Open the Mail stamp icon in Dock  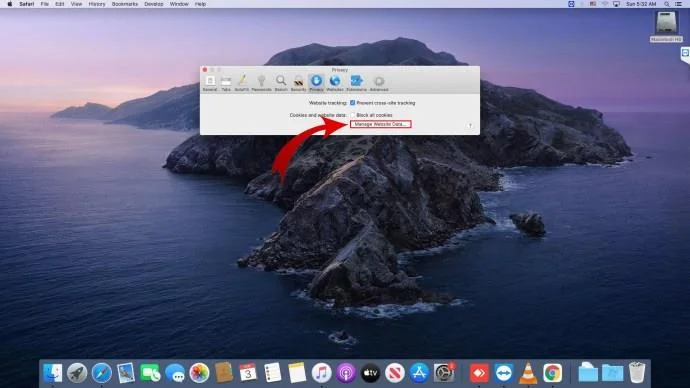[x=126, y=373]
